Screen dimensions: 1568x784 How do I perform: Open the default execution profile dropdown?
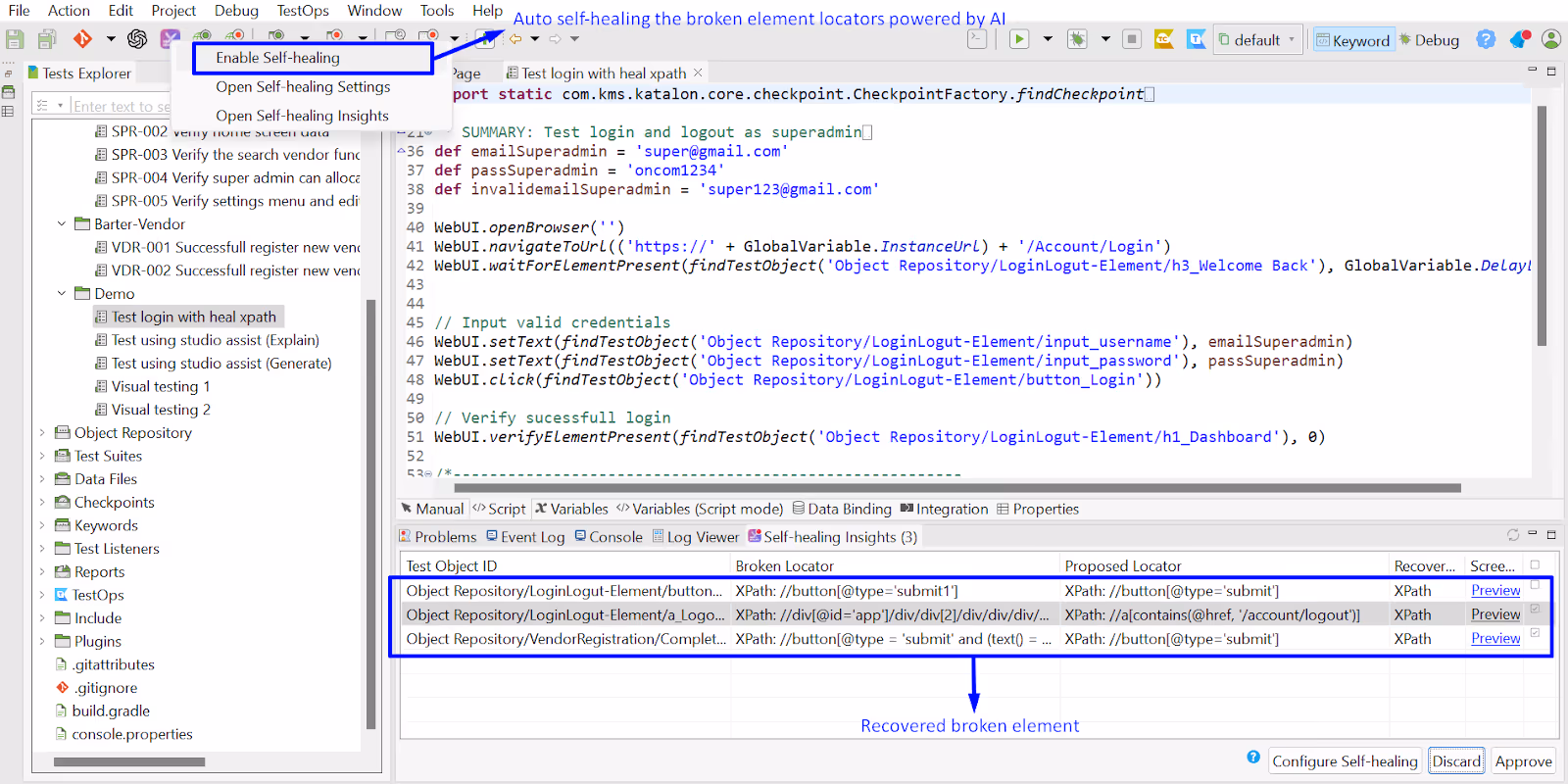(x=1258, y=39)
